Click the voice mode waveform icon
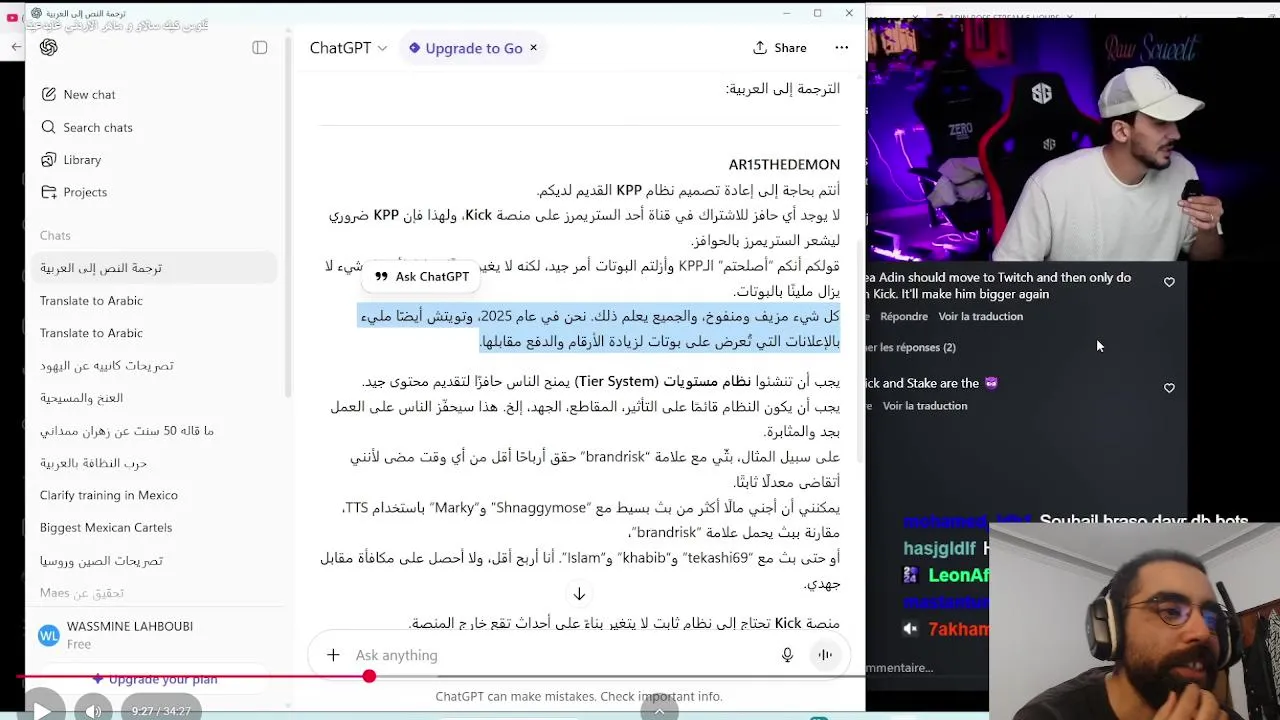The height and width of the screenshot is (720, 1280). 825,655
